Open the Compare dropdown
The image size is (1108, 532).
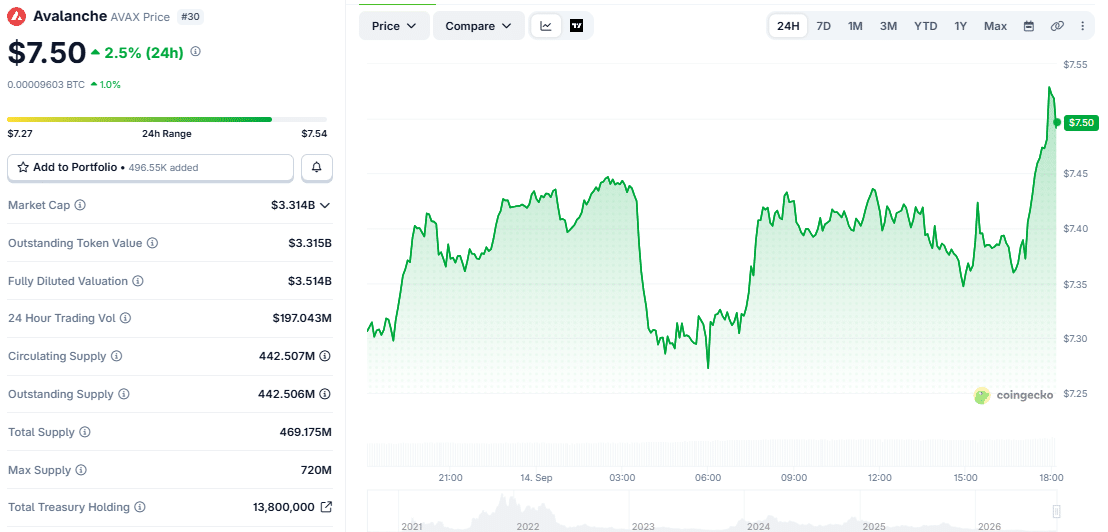tap(478, 26)
